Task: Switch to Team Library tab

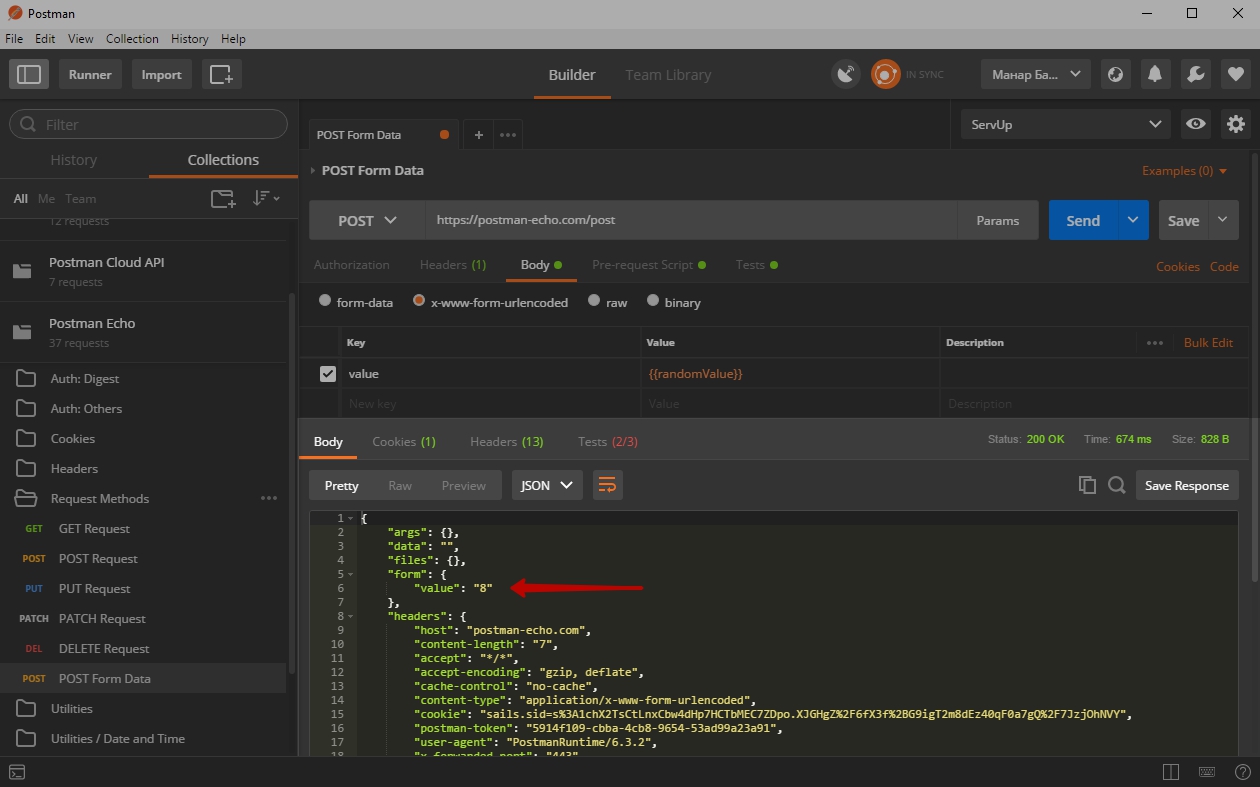Action: click(668, 75)
